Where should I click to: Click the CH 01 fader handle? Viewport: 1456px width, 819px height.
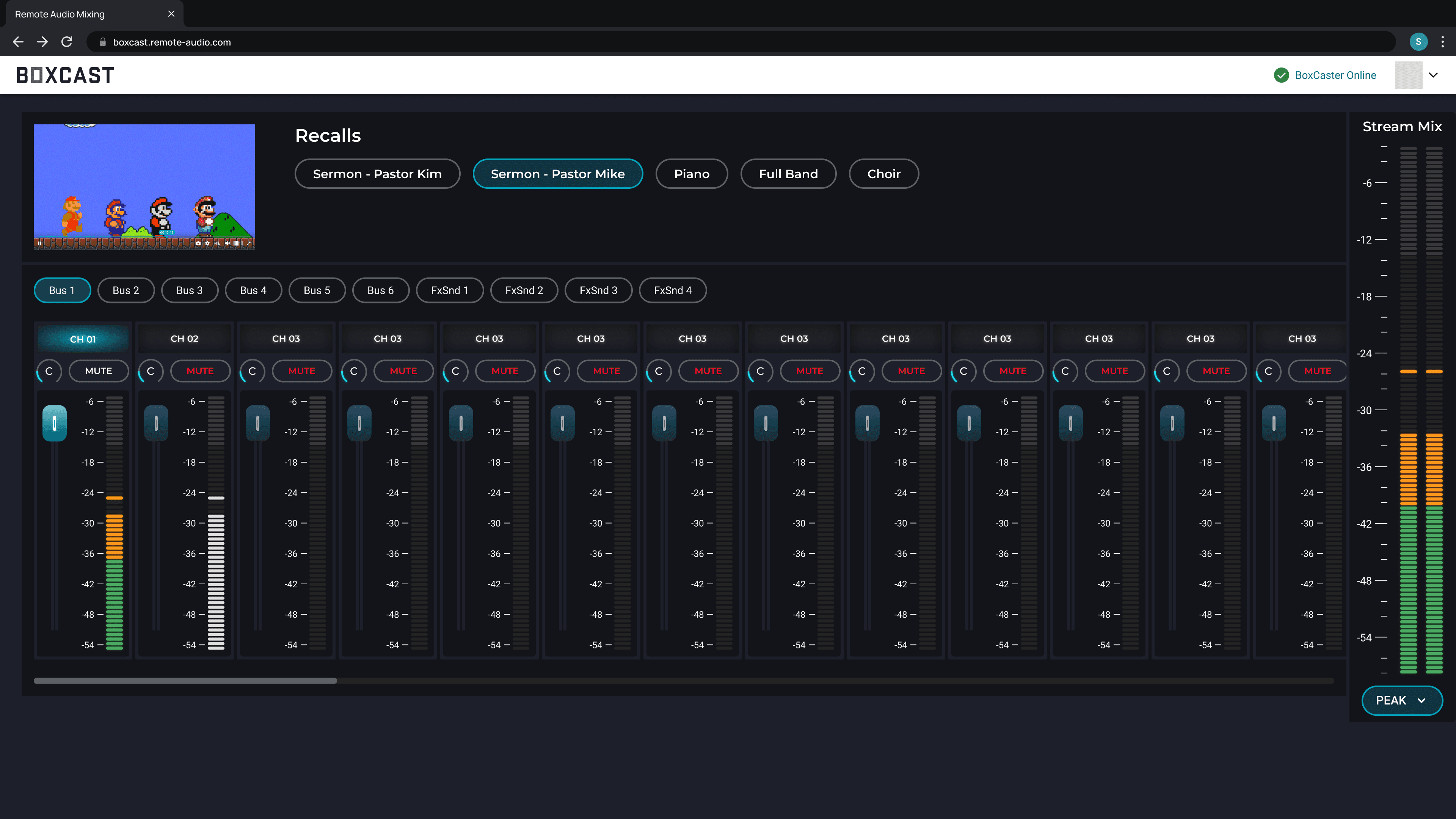55,423
